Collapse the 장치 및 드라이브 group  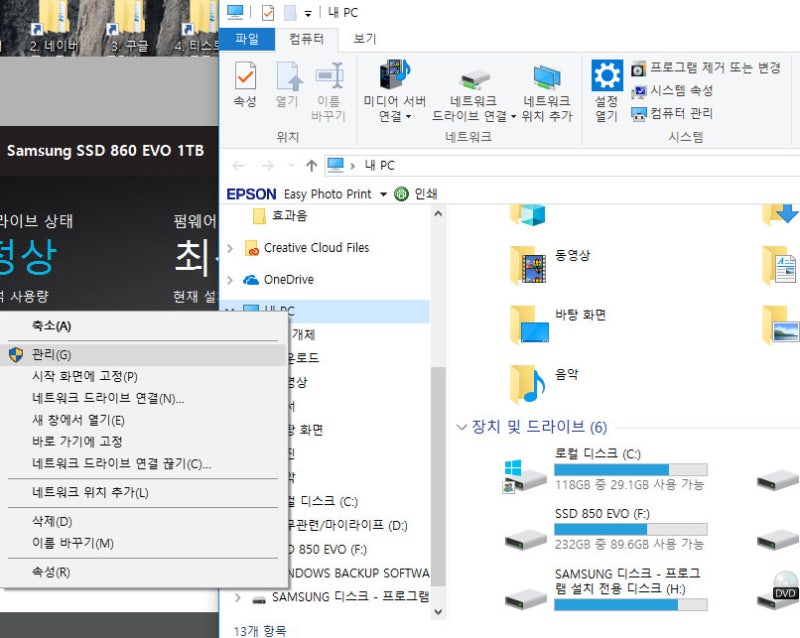coord(462,427)
